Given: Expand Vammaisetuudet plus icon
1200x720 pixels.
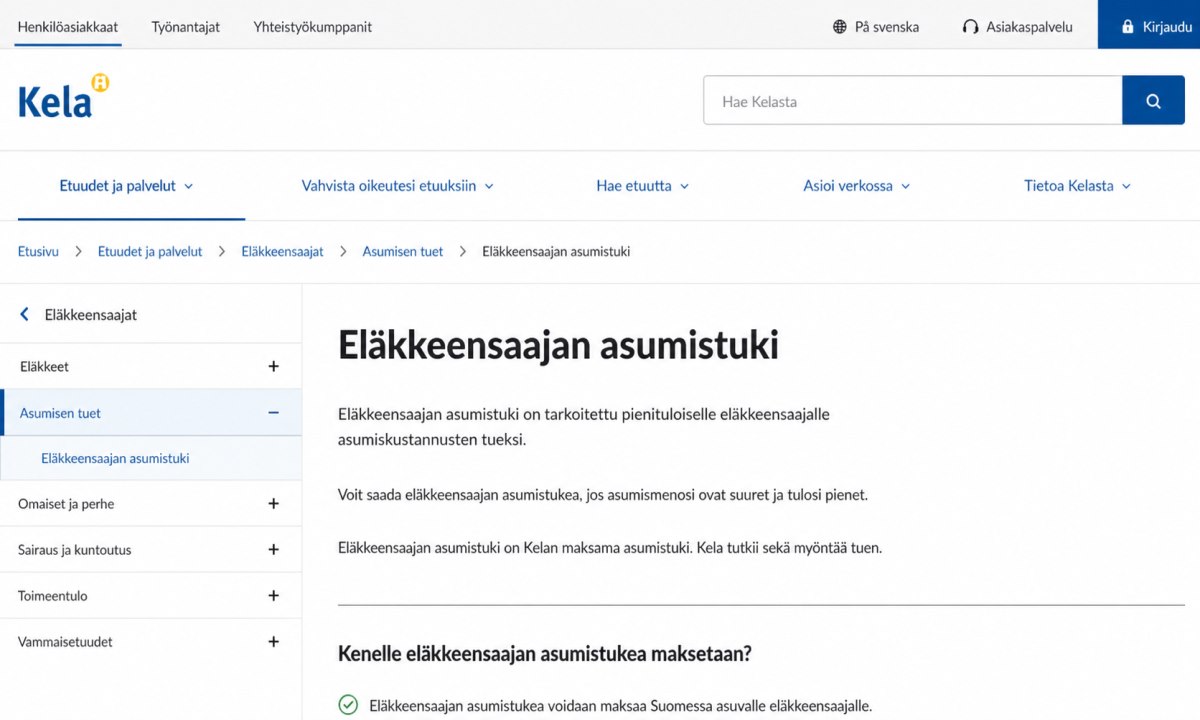Looking at the screenshot, I should coord(273,642).
